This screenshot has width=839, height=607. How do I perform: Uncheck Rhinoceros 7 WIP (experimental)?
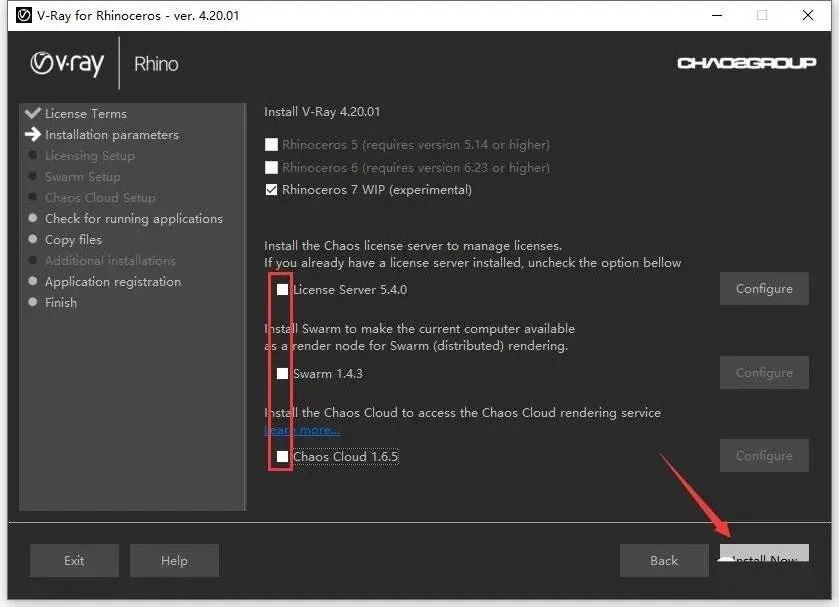[x=271, y=190]
